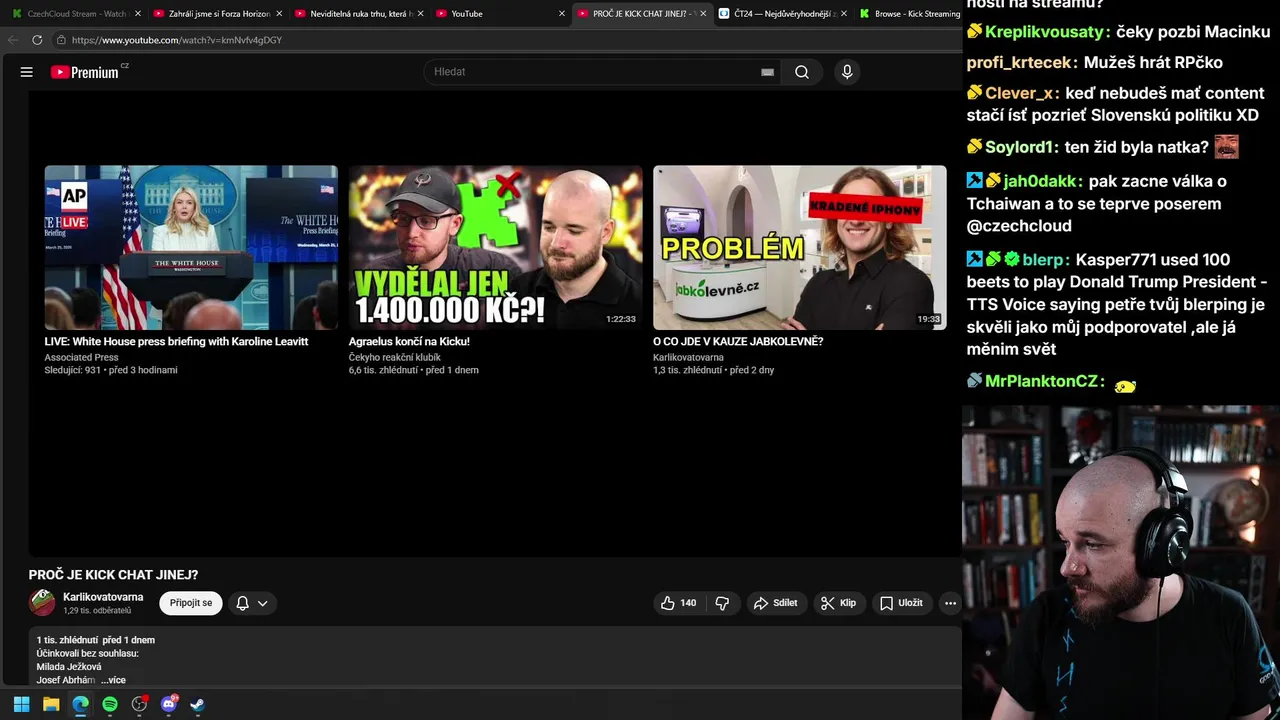Open OBS Studio taskbar icon
Viewport: 1280px width, 720px height.
[x=139, y=704]
